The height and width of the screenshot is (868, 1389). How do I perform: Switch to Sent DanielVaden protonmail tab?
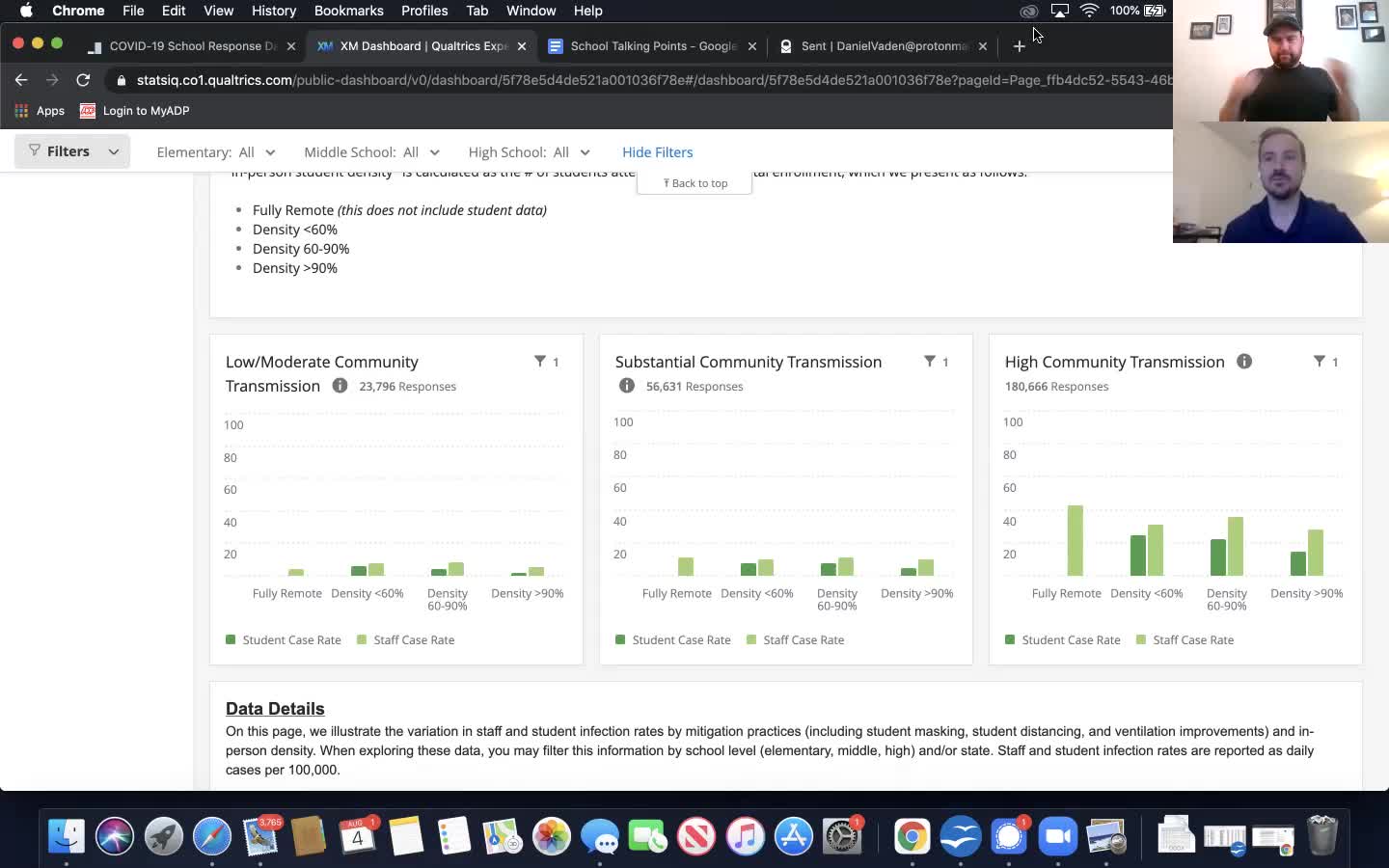tap(883, 46)
